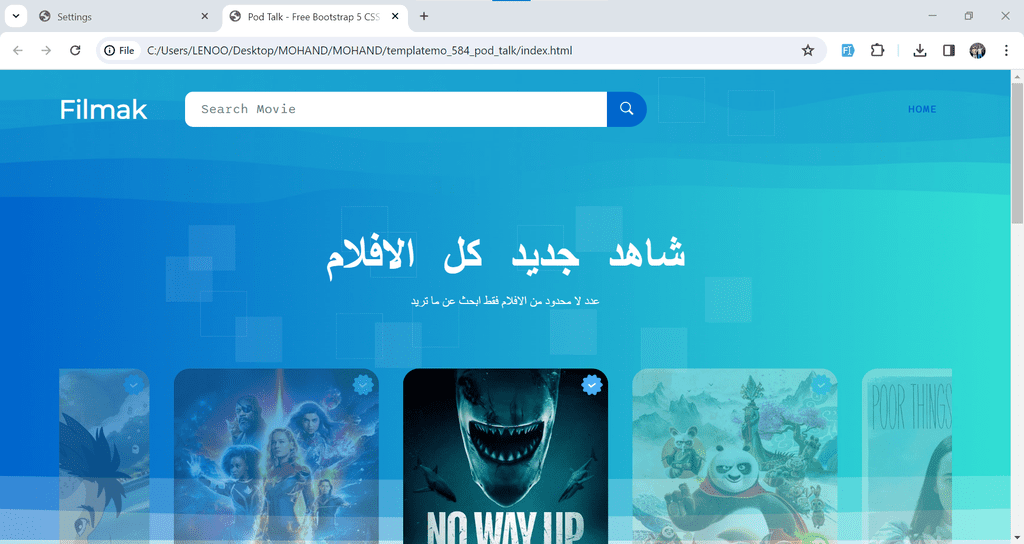Click verified badge on No Way Up poster
This screenshot has height=544, width=1024.
592,385
